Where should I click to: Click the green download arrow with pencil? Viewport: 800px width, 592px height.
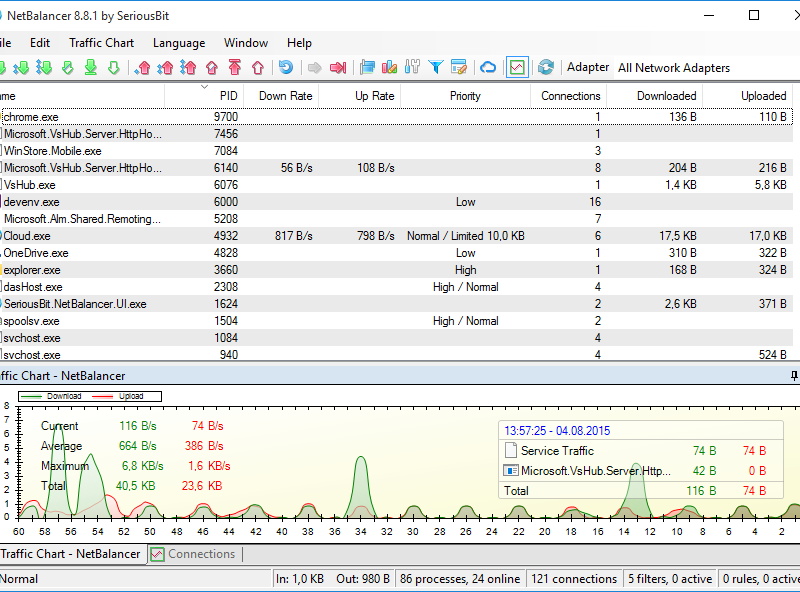tap(68, 67)
